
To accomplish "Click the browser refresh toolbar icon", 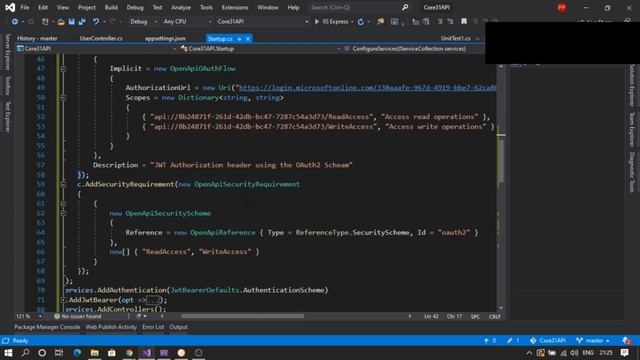I will pos(361,22).
